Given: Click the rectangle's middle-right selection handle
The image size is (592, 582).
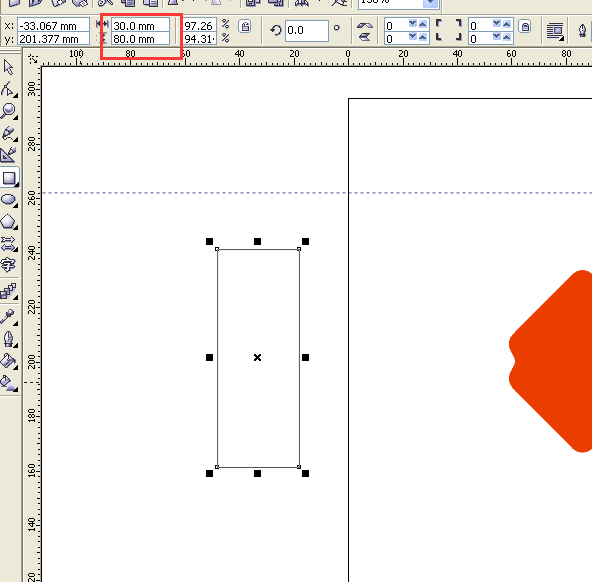Looking at the screenshot, I should [305, 357].
